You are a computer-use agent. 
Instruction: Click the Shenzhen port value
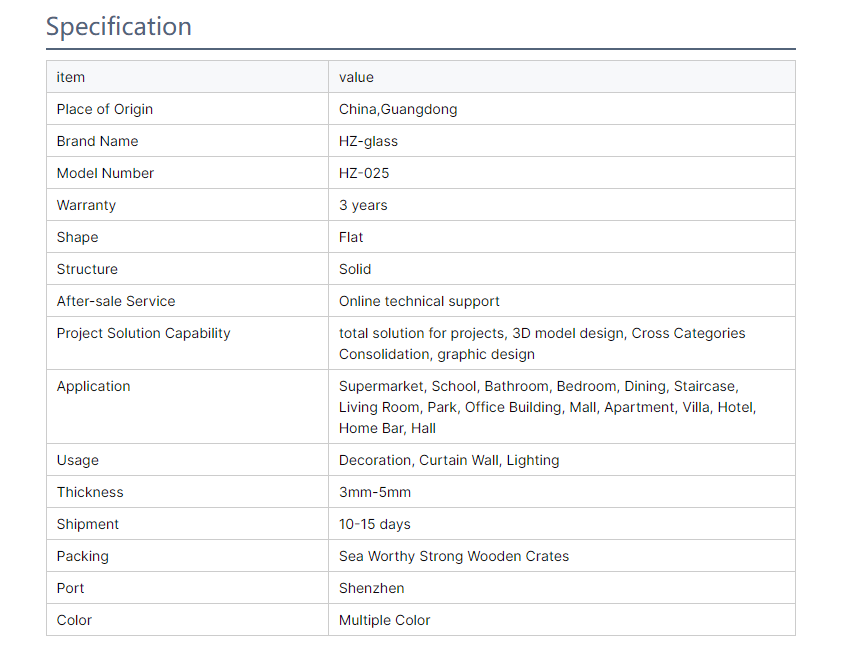[x=371, y=588]
